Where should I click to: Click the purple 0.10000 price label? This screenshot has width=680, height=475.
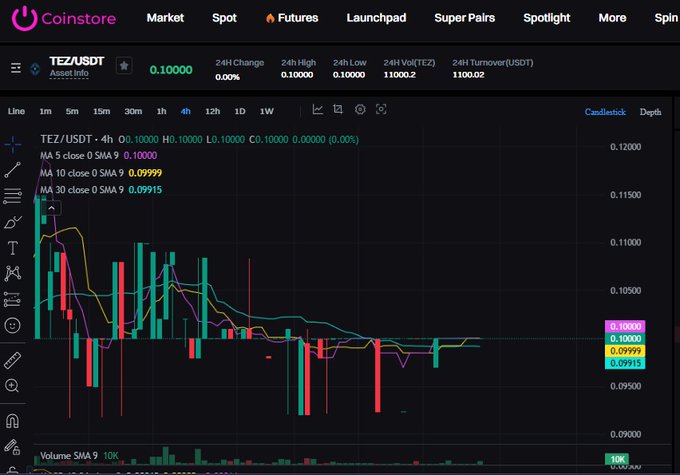(x=625, y=326)
